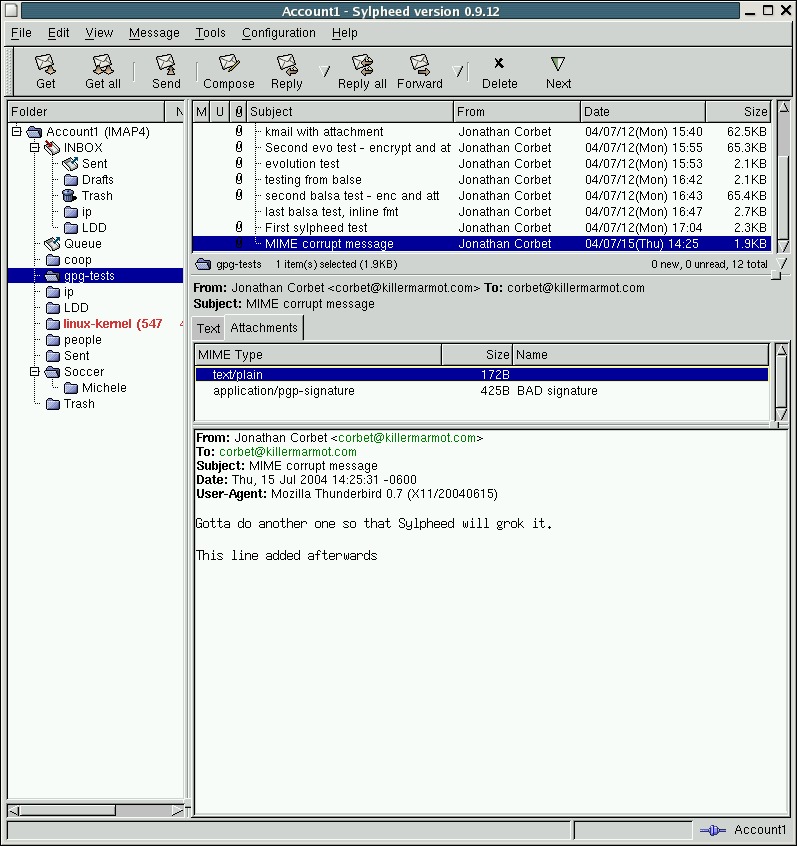This screenshot has width=797, height=846.
Task: Select 'First sylpheed test' message
Action: (x=481, y=228)
